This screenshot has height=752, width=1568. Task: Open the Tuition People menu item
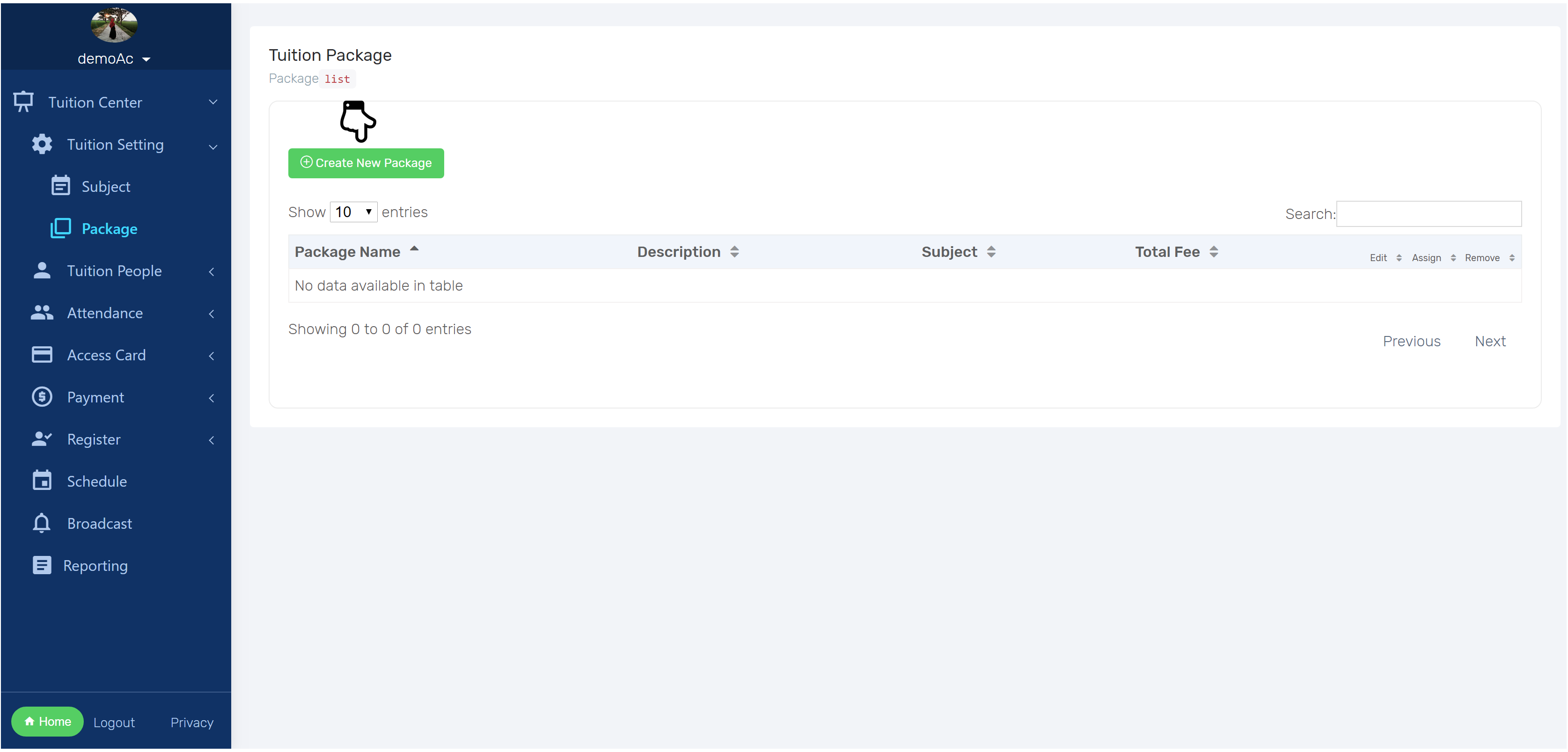coord(114,271)
